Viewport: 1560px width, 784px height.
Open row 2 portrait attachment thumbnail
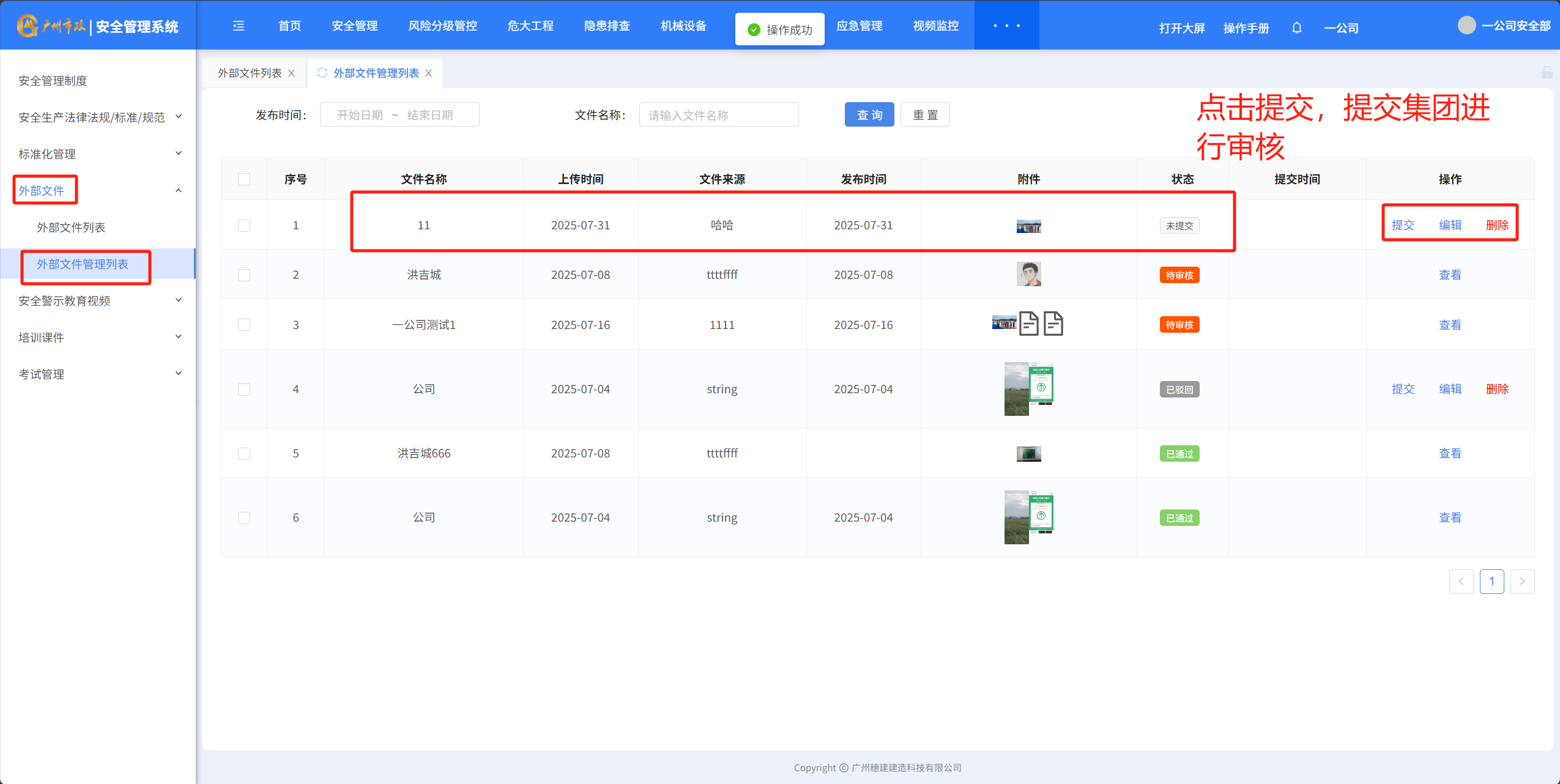[1028, 275]
